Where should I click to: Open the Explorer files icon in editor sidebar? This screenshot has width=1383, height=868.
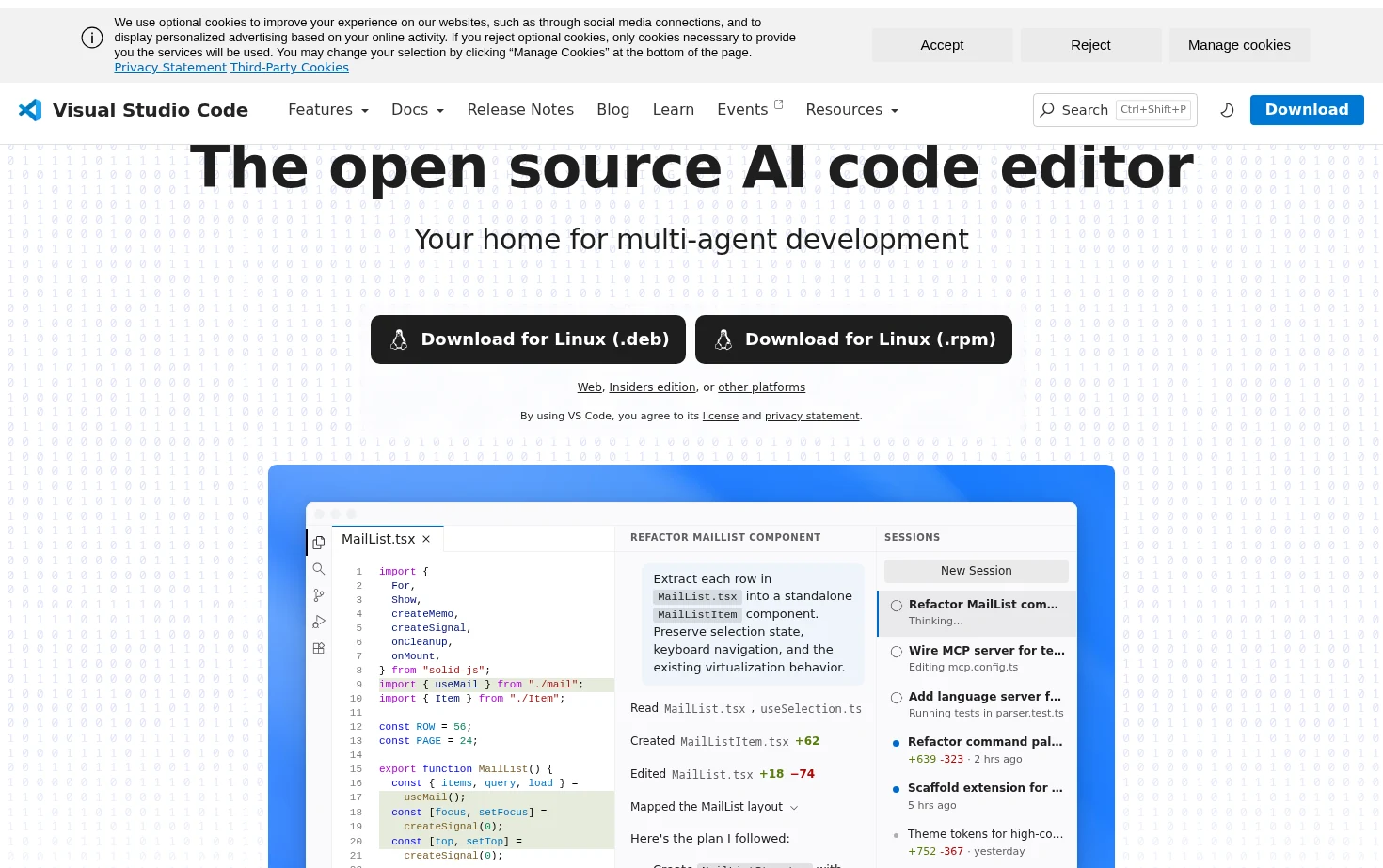coord(319,543)
